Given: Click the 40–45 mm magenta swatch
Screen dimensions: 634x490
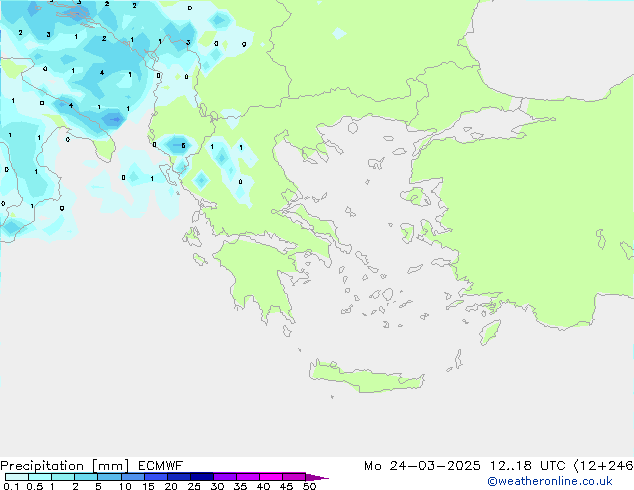Looking at the screenshot, I should tap(271, 477).
